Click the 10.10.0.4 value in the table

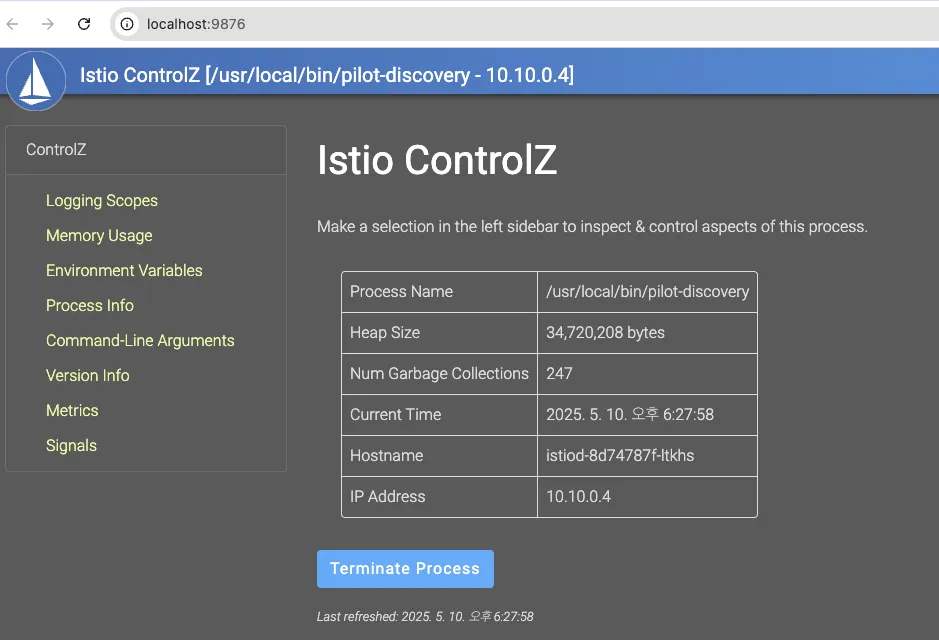pyautogui.click(x=647, y=496)
